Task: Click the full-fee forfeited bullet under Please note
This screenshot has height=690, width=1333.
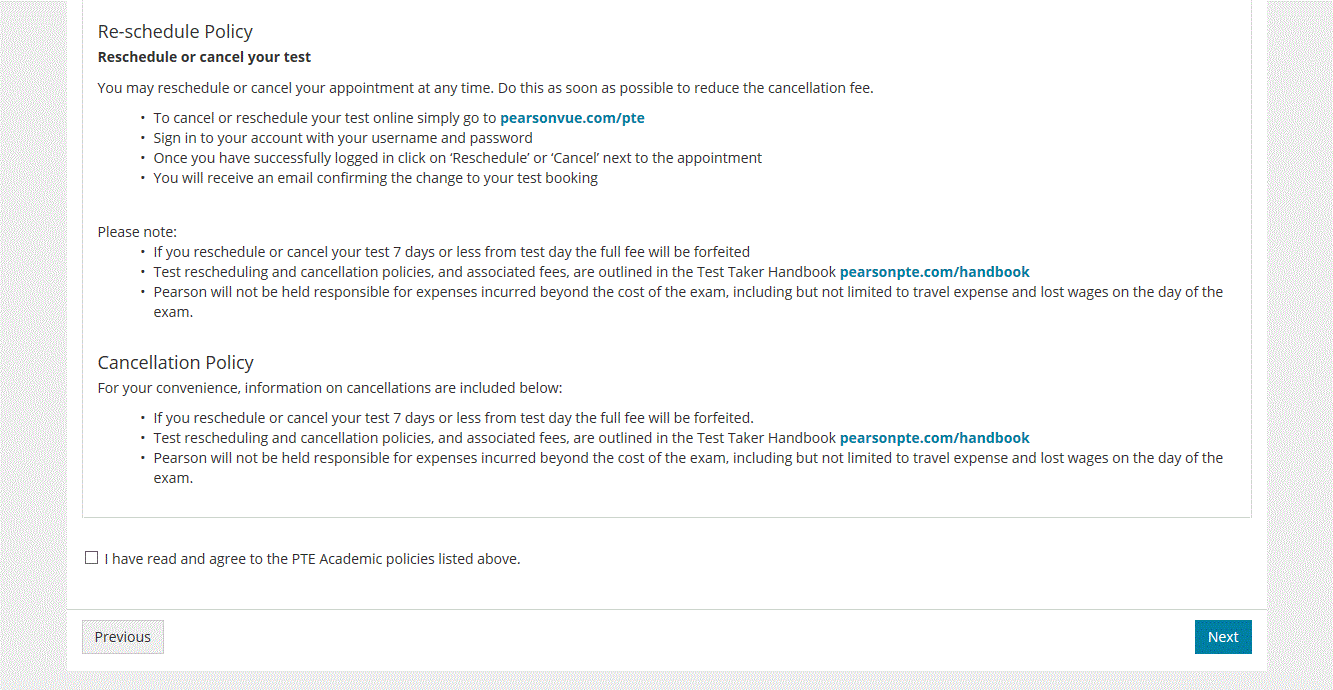Action: 451,252
